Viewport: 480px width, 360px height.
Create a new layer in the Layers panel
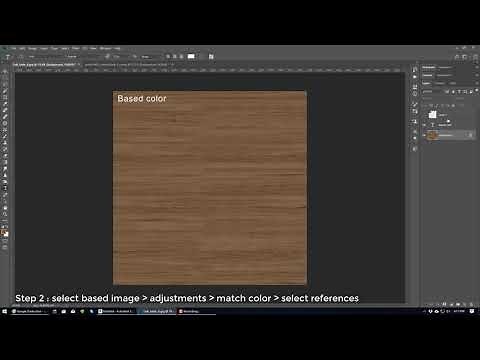pos(465,304)
